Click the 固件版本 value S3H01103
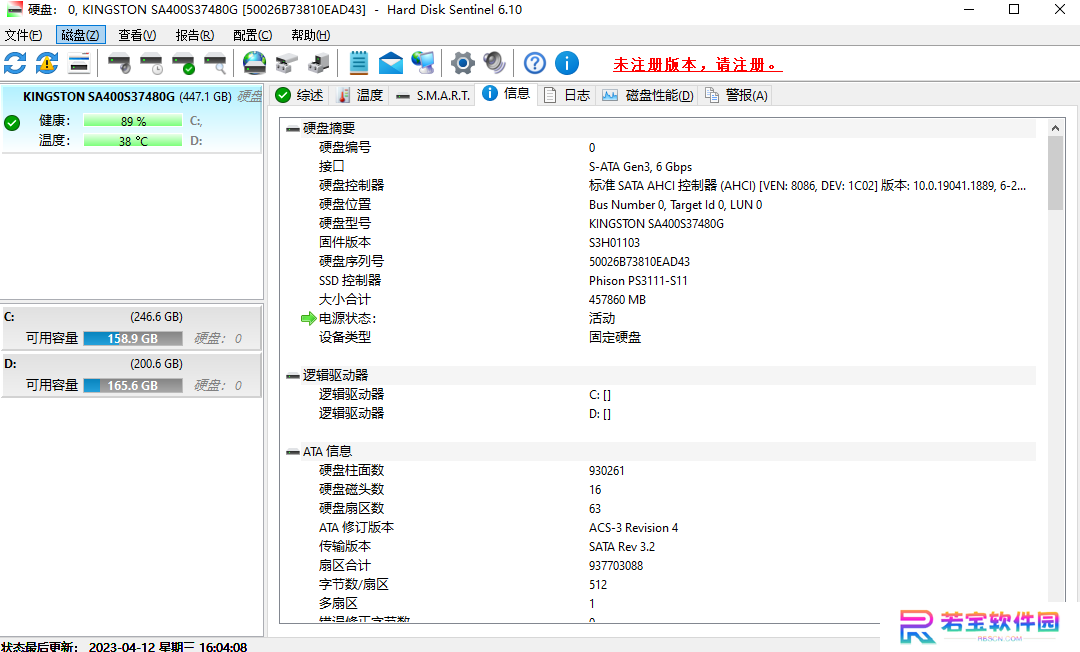Image resolution: width=1080 pixels, height=652 pixels. (614, 242)
